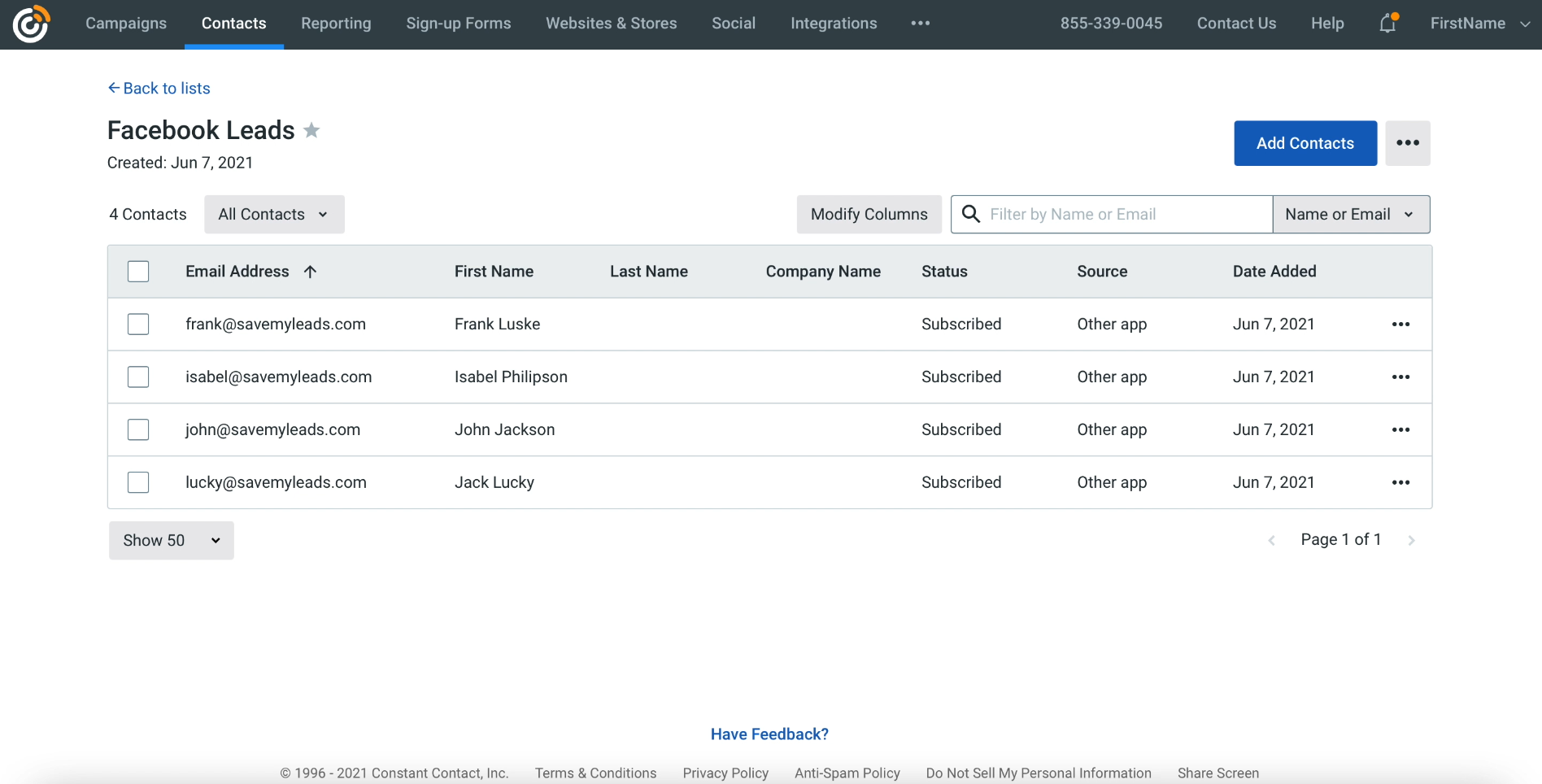
Task: Switch to Websites & Stores tab
Action: coord(612,24)
